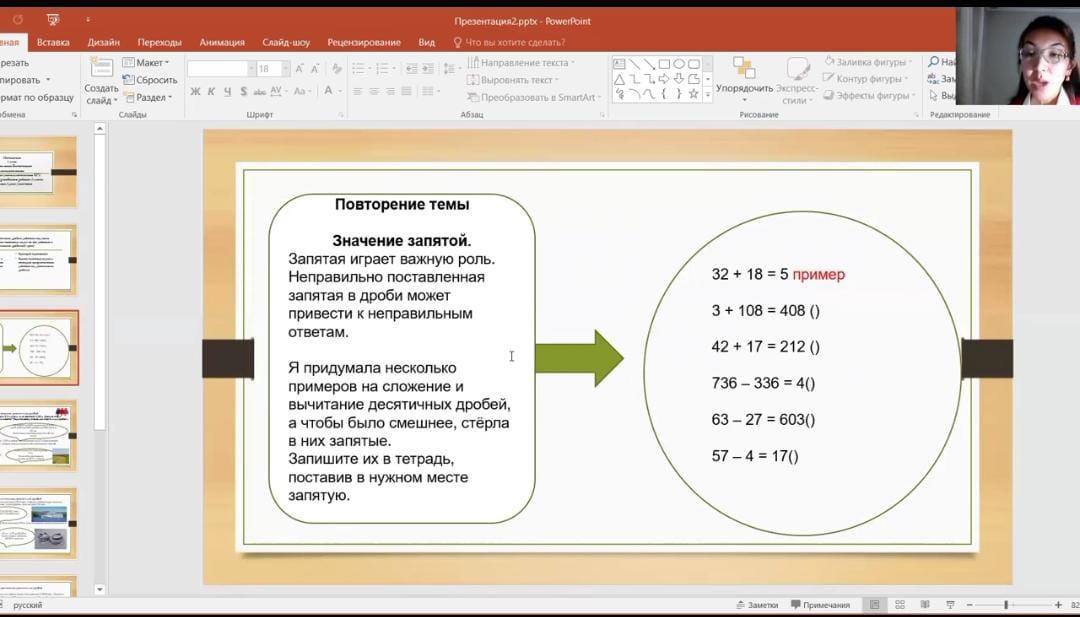1080x617 pixels.
Task: Select the first slide thumbnail in panel
Action: coord(38,171)
